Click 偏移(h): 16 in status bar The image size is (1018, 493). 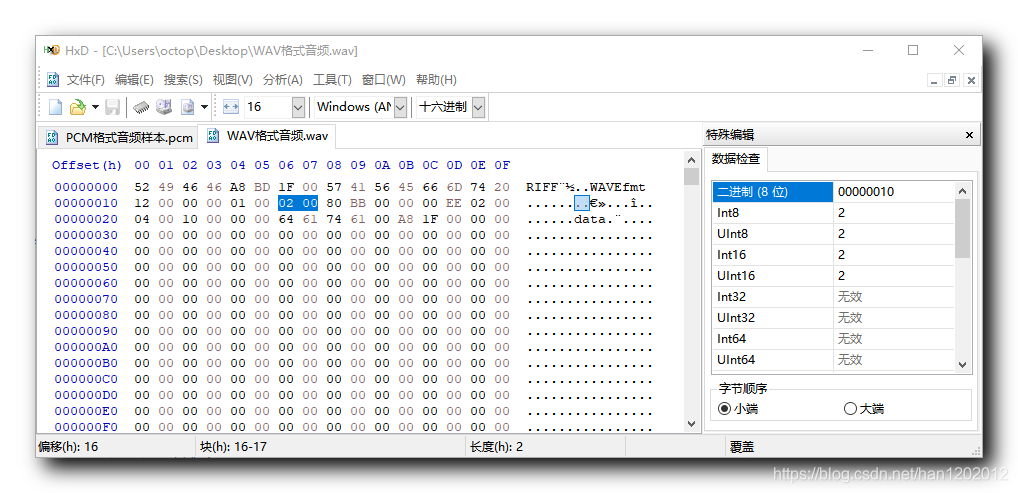[68, 447]
